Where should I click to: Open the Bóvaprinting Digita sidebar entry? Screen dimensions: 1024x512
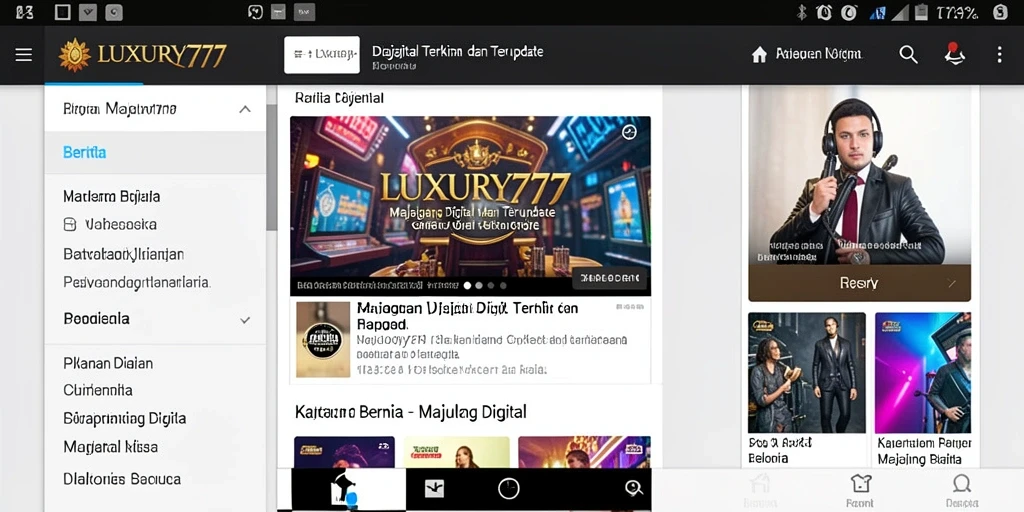point(125,419)
